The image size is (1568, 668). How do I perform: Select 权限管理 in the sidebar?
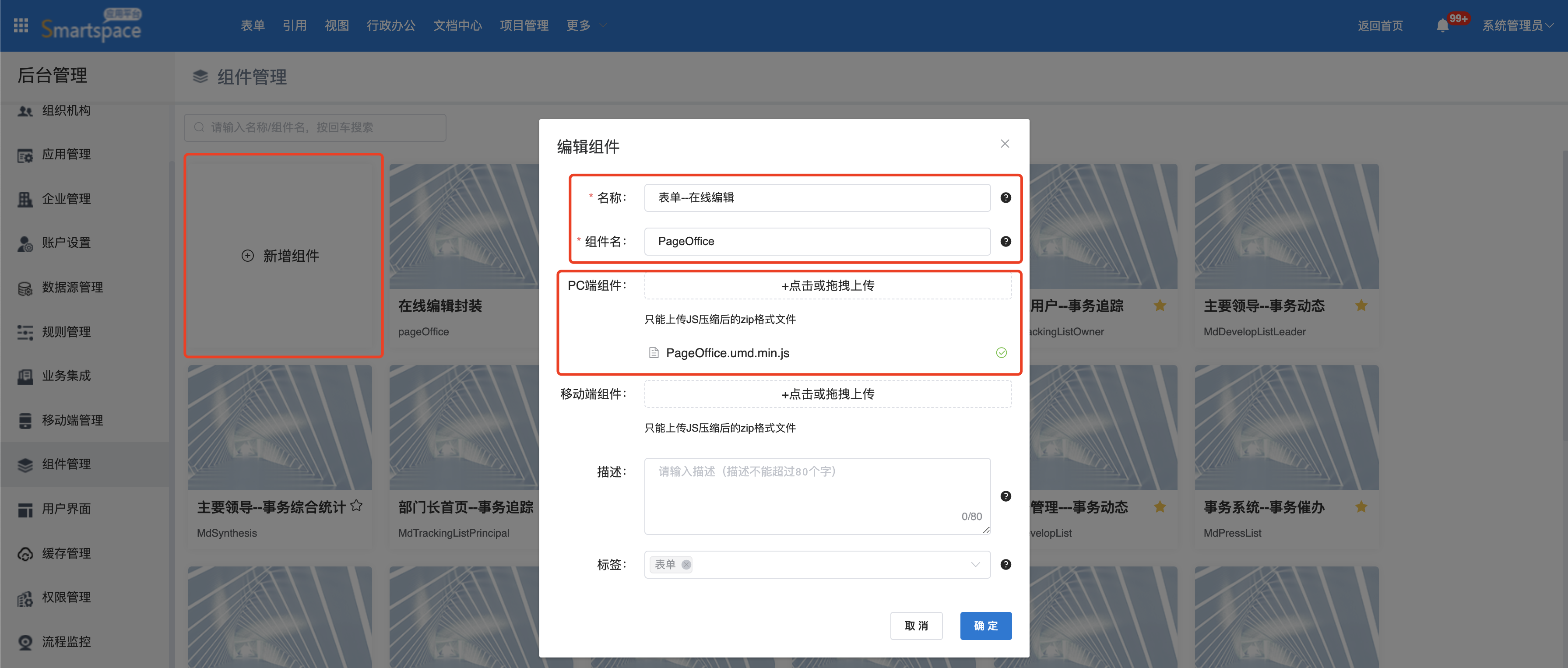click(x=66, y=597)
